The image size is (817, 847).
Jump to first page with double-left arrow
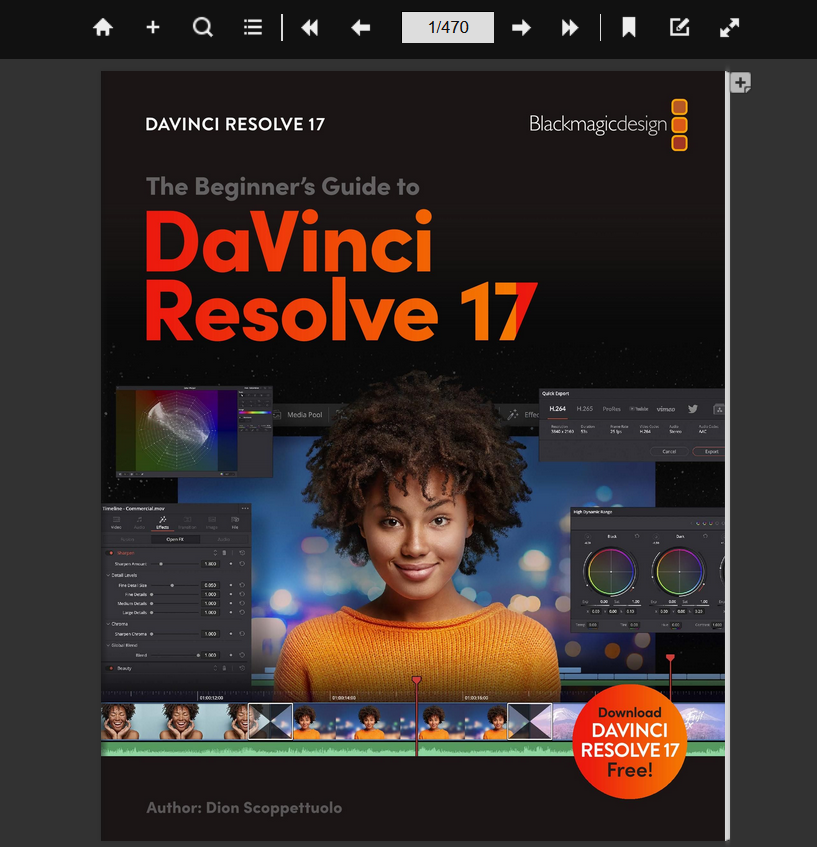pyautogui.click(x=310, y=27)
